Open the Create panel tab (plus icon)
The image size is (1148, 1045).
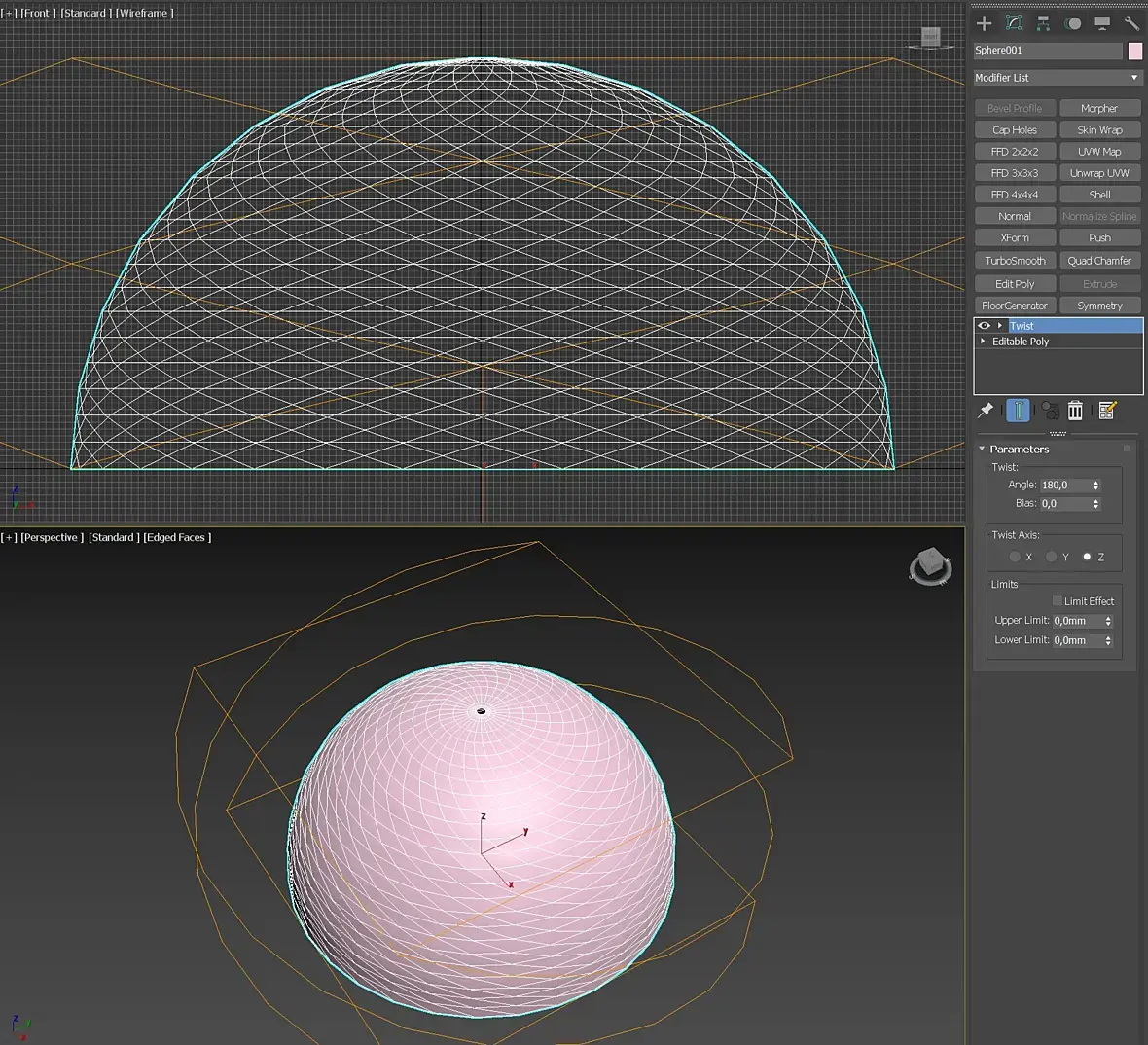(984, 23)
